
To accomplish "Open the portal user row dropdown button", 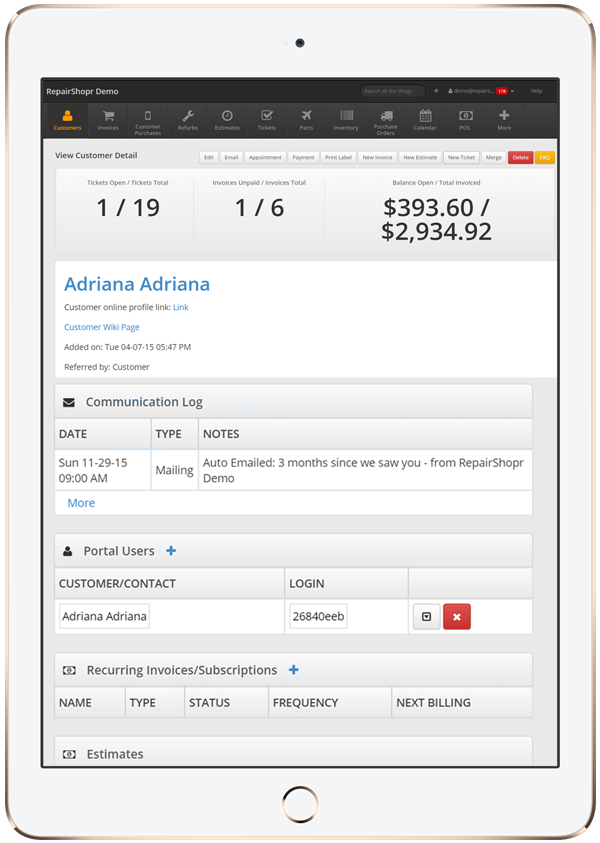I will click(x=426, y=617).
